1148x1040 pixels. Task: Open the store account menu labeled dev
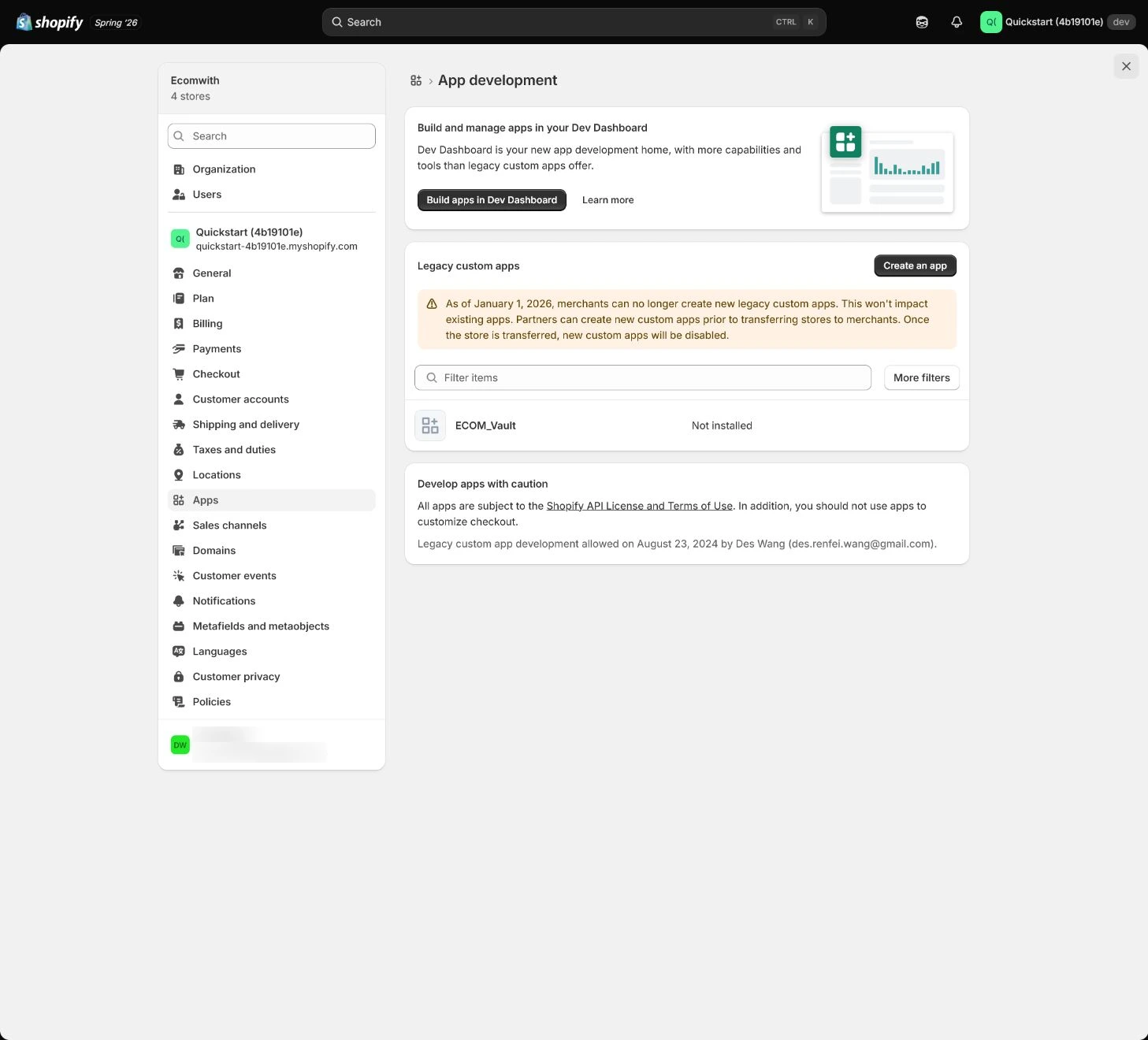tap(1057, 22)
